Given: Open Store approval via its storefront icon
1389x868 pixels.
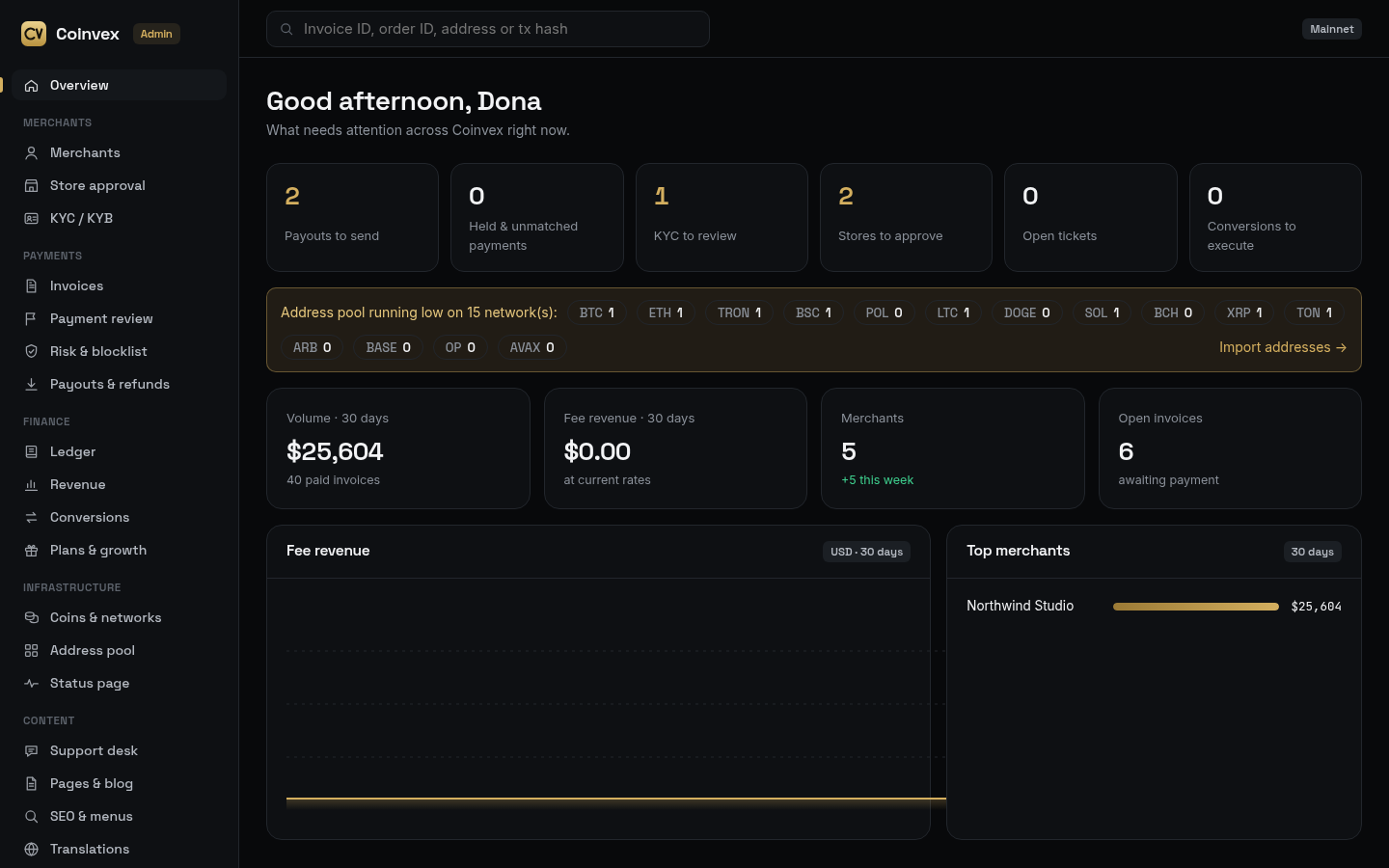Looking at the screenshot, I should (32, 186).
